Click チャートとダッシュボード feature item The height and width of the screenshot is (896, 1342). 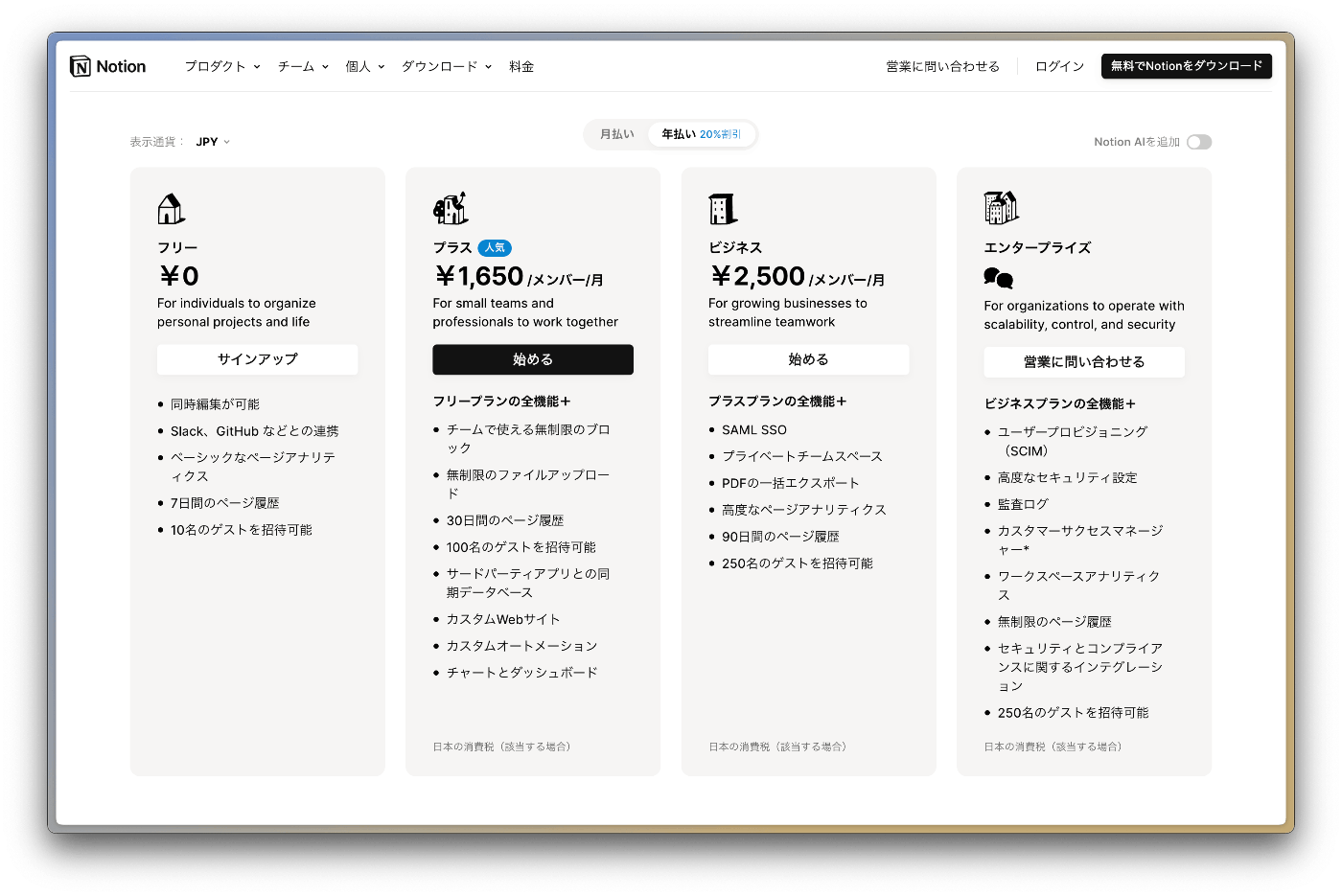[522, 673]
